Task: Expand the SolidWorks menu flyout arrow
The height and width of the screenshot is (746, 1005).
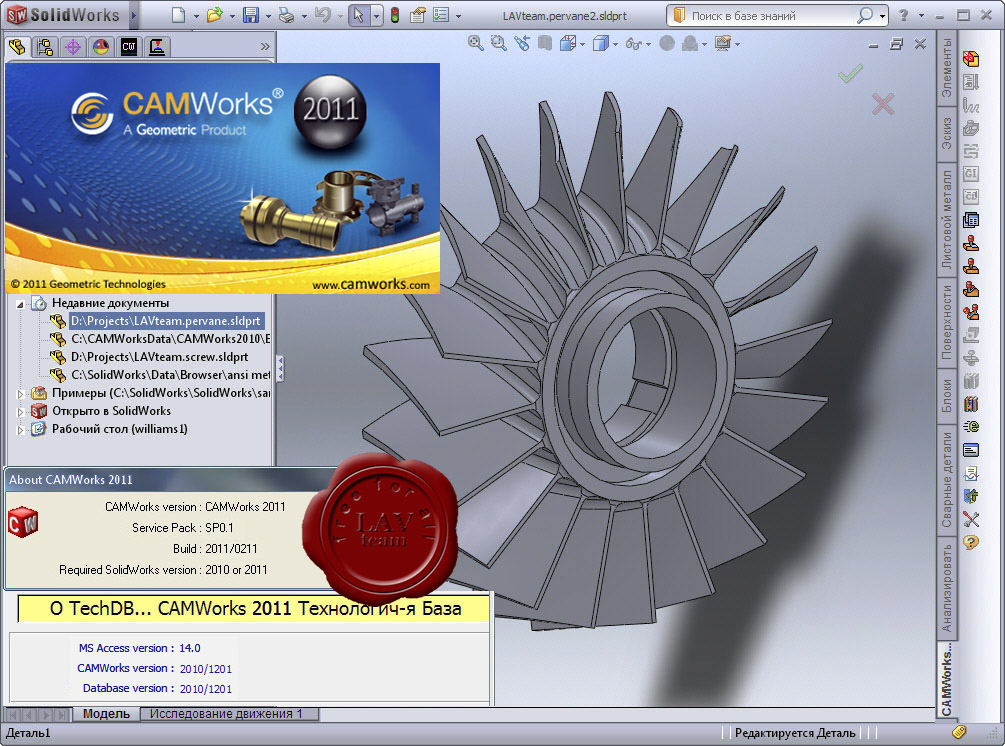Action: 133,15
